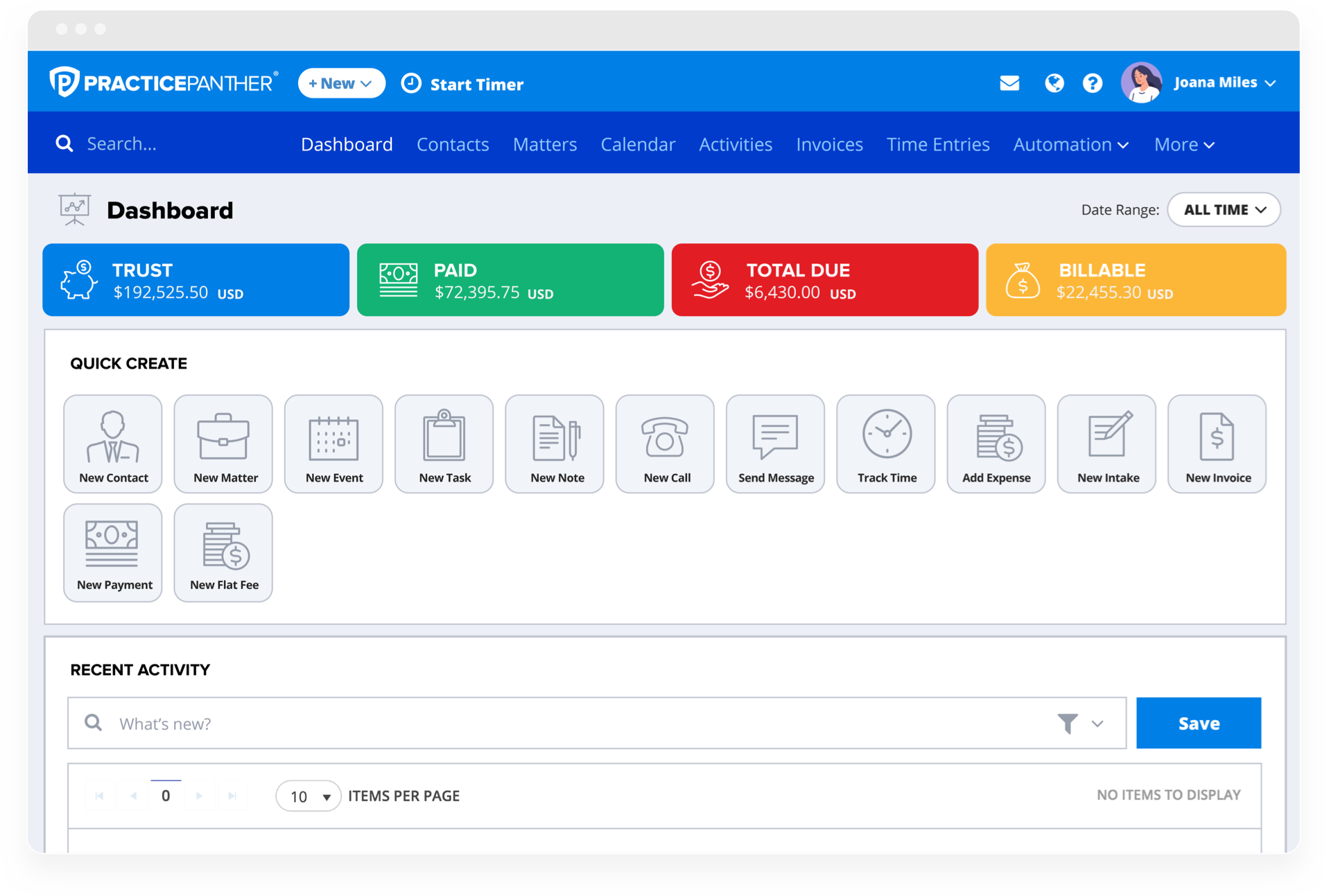Select the Add Expense tile

coord(996,443)
